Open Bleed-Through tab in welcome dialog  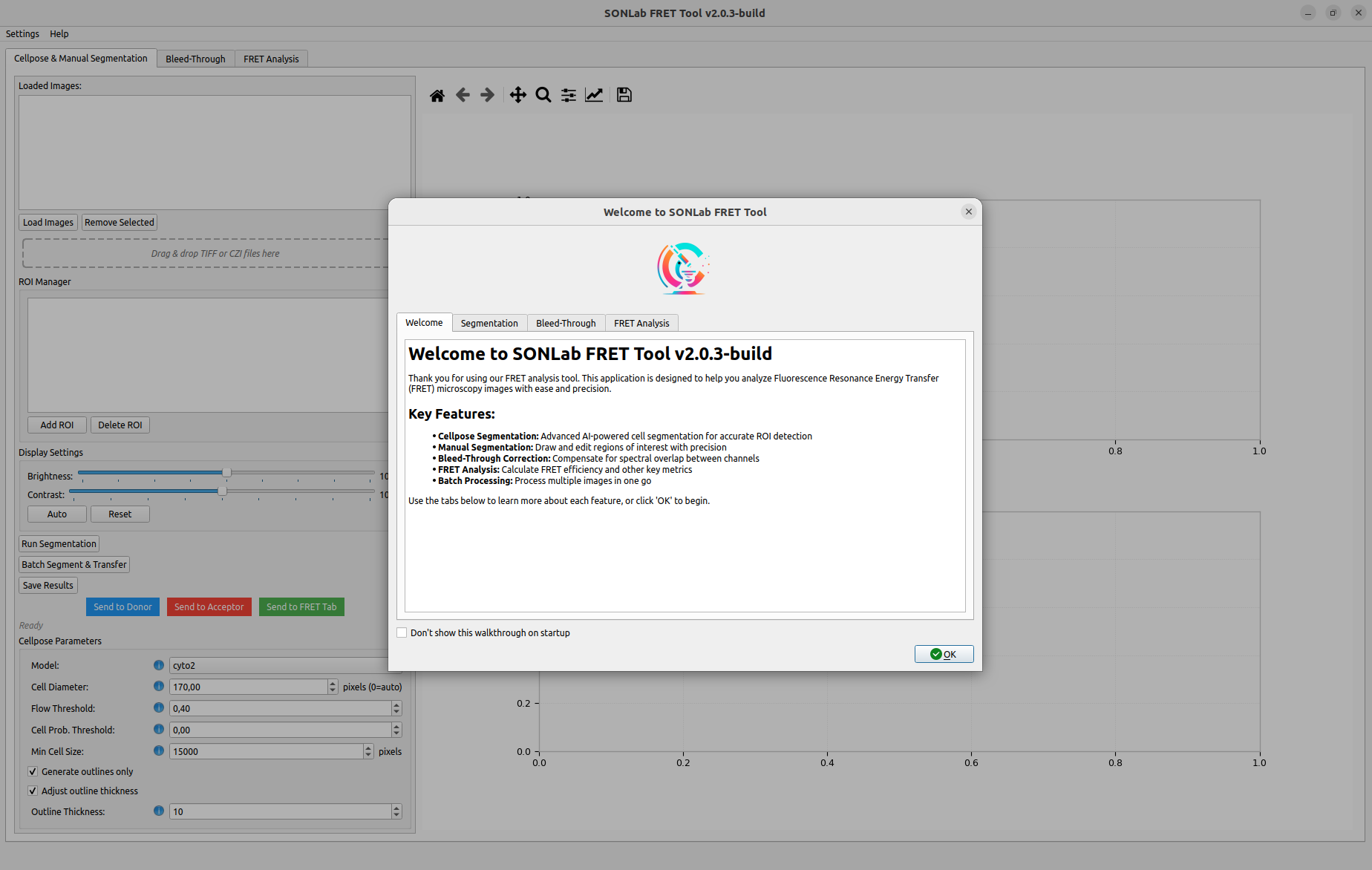point(566,323)
